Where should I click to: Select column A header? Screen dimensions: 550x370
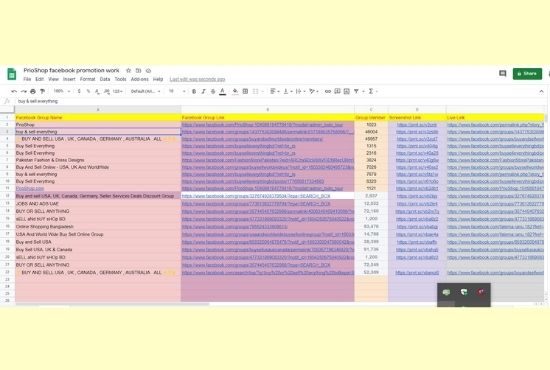[98, 110]
